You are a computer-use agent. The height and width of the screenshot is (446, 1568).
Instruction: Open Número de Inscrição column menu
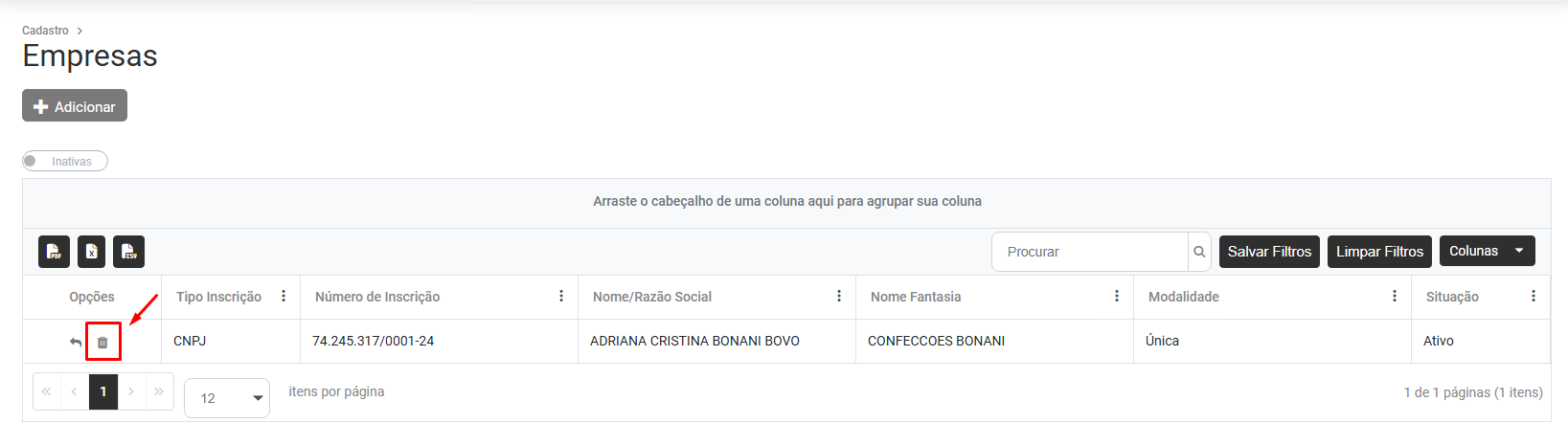point(561,297)
